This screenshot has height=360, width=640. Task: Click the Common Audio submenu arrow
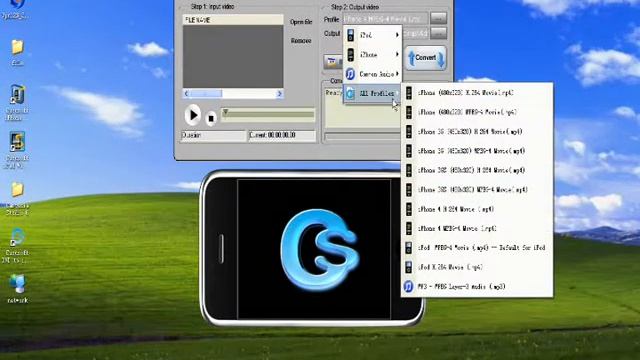pos(397,74)
